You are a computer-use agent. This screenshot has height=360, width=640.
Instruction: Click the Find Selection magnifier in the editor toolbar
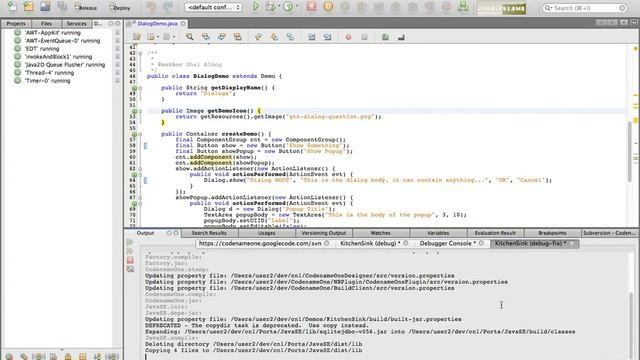point(189,37)
